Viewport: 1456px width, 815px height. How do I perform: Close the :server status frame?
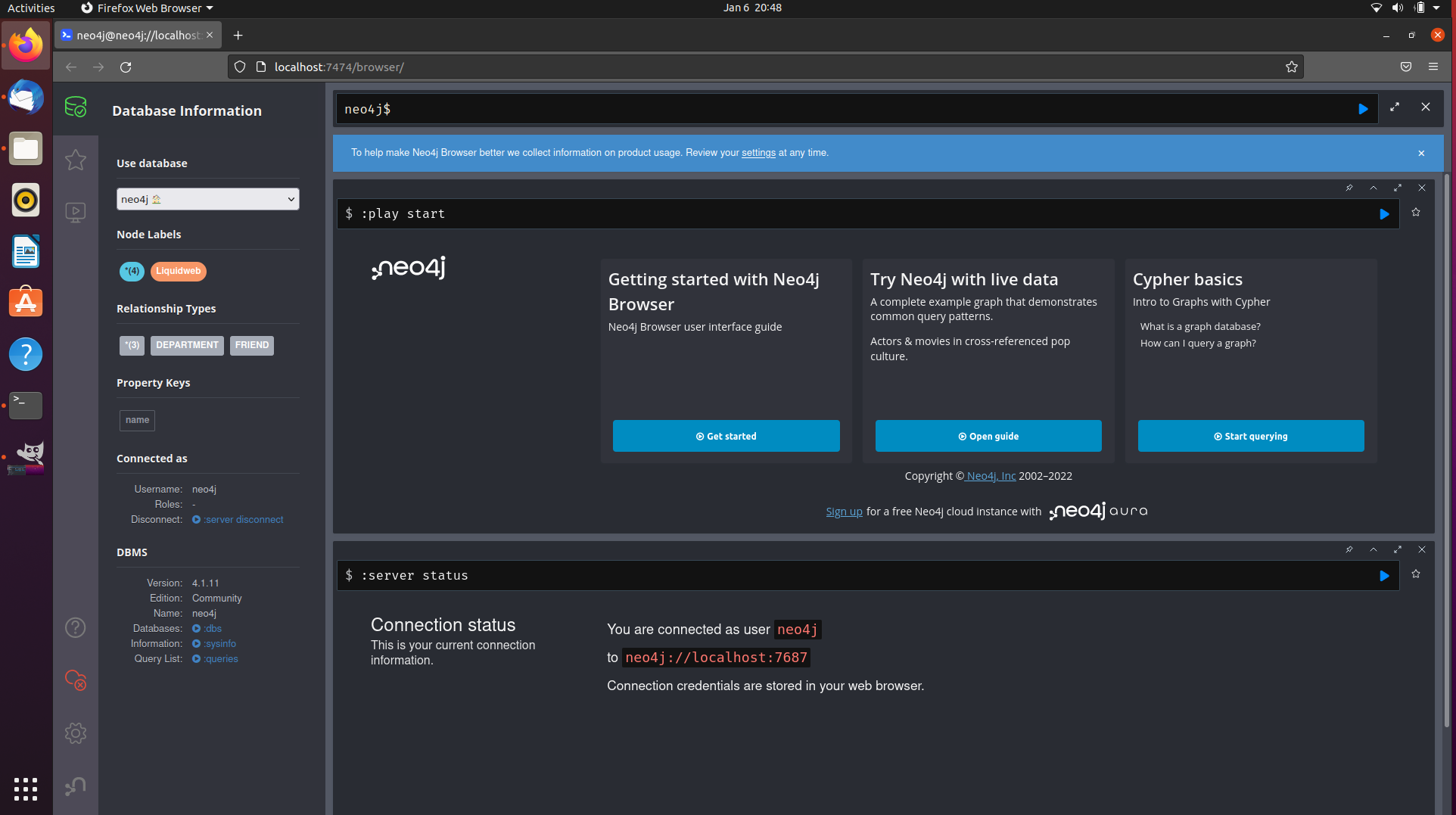tap(1422, 549)
